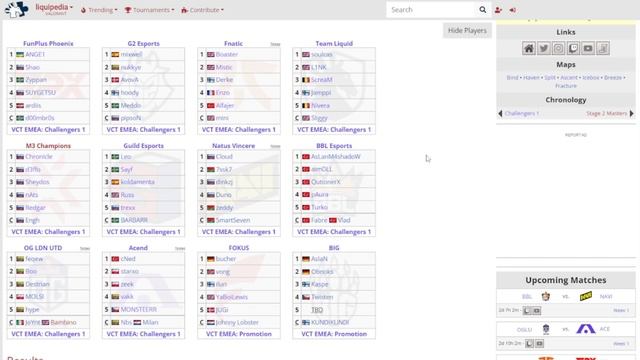
Task: Expand the Contribute menu
Action: click(202, 10)
